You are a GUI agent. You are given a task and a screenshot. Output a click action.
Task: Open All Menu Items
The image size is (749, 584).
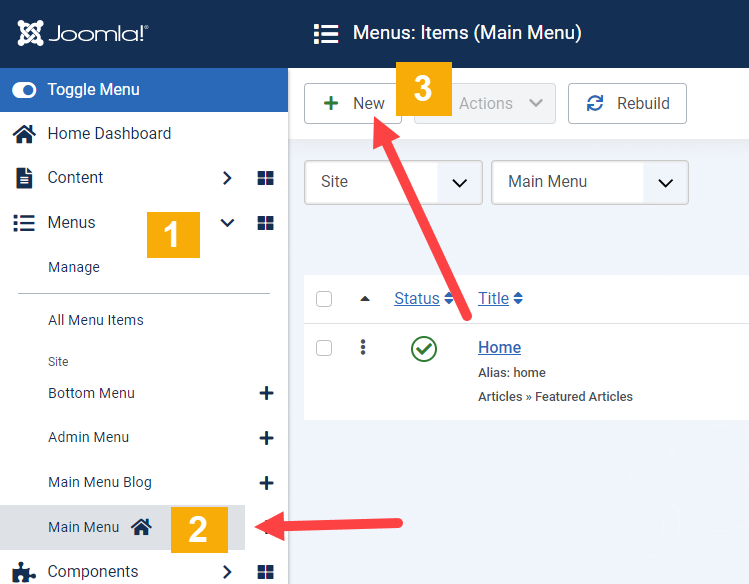[x=96, y=320]
